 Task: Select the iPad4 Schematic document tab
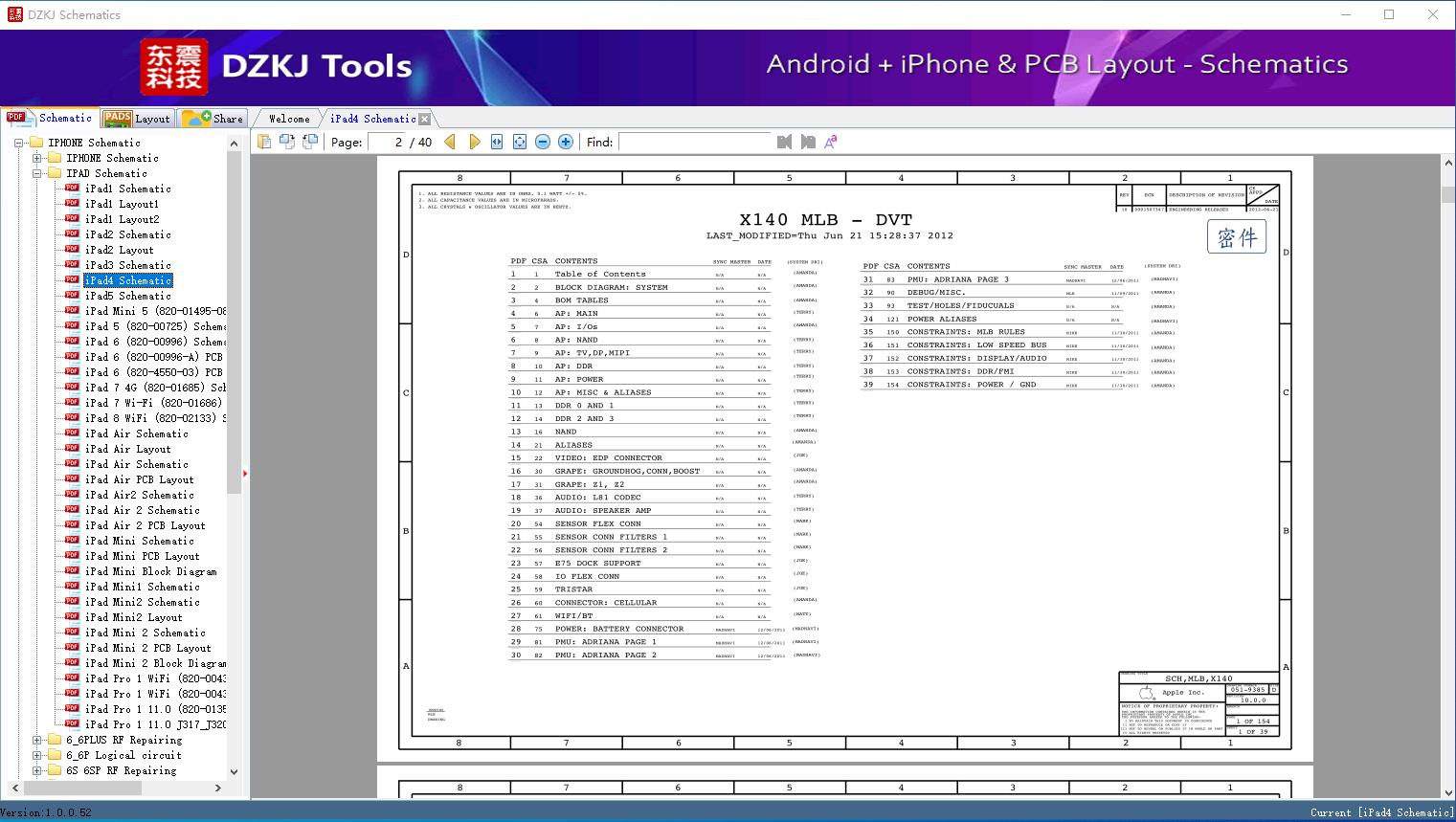point(372,119)
